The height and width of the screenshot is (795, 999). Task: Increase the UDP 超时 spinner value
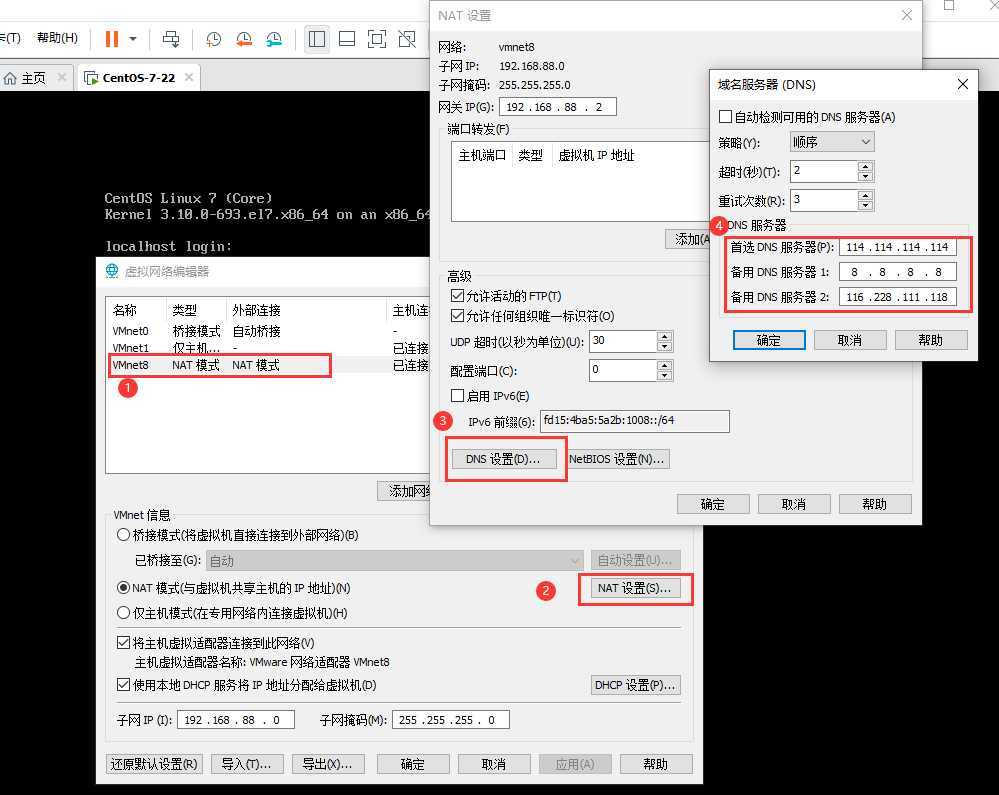[x=665, y=336]
